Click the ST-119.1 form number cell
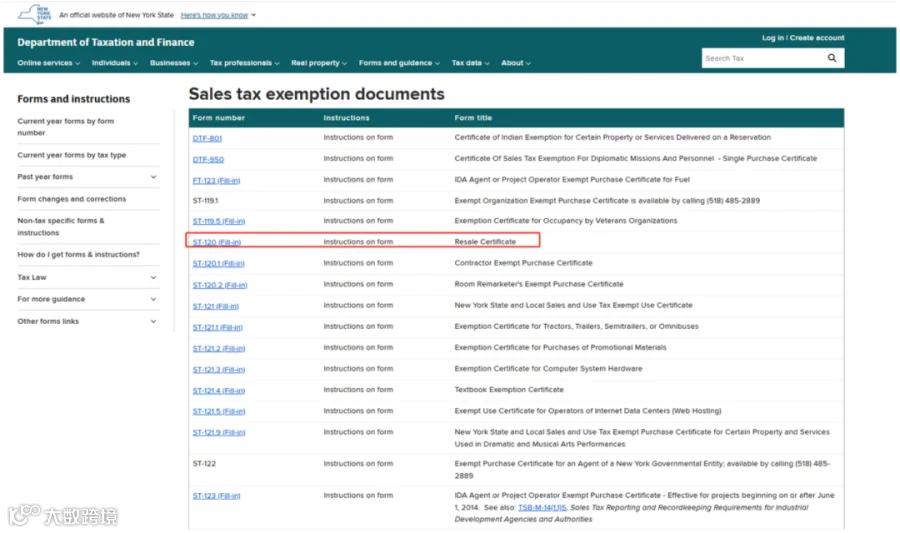 pos(205,201)
